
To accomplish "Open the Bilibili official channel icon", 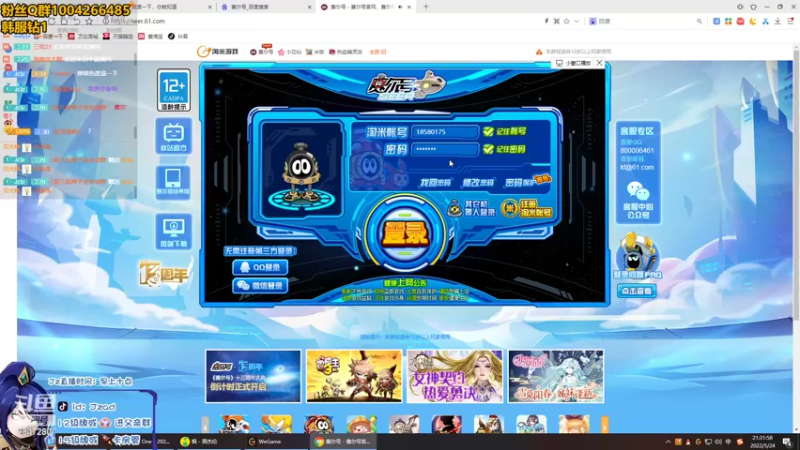I will 173,136.
